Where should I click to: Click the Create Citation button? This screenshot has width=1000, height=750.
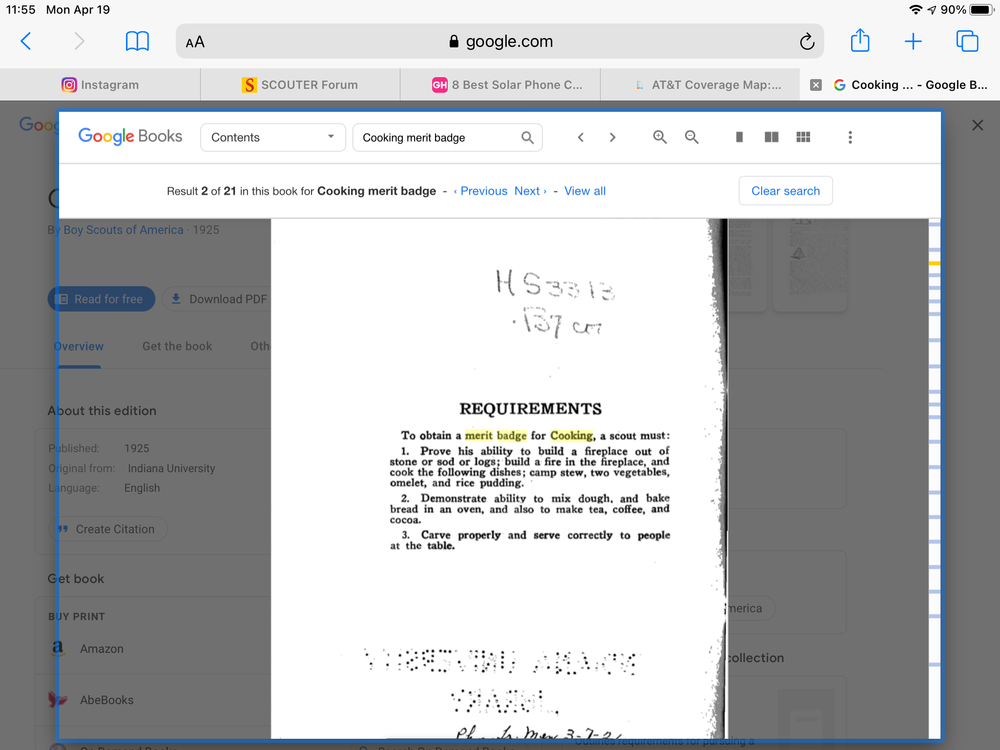pos(108,529)
